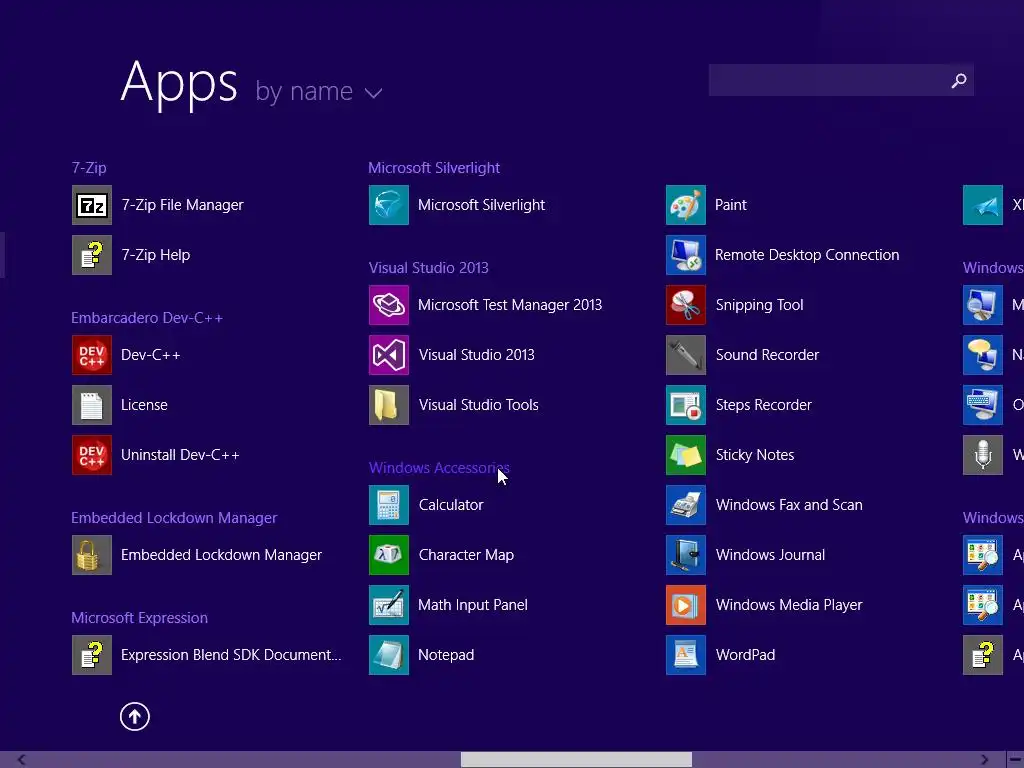Image resolution: width=1024 pixels, height=768 pixels.
Task: Open the Expression Blend SDK Documentation icon
Action: [x=91, y=655]
